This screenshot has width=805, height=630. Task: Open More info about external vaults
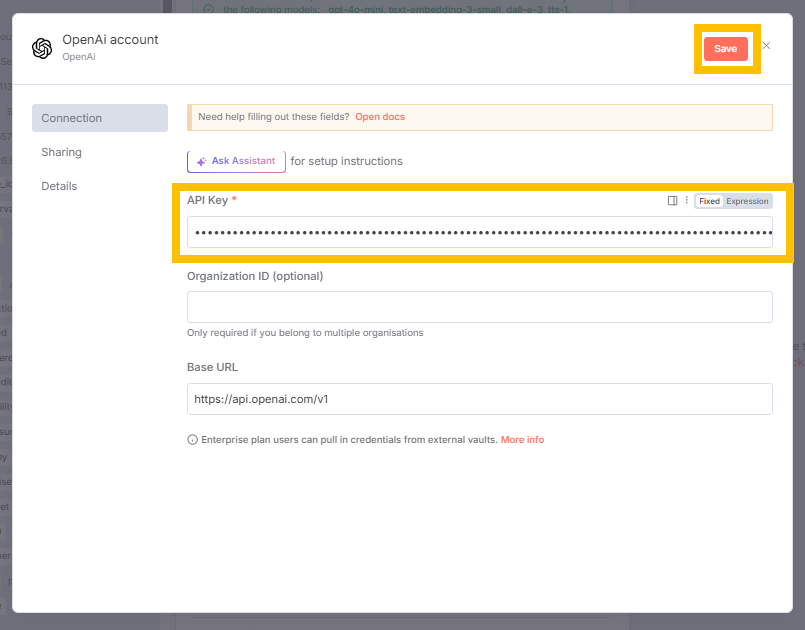(522, 440)
